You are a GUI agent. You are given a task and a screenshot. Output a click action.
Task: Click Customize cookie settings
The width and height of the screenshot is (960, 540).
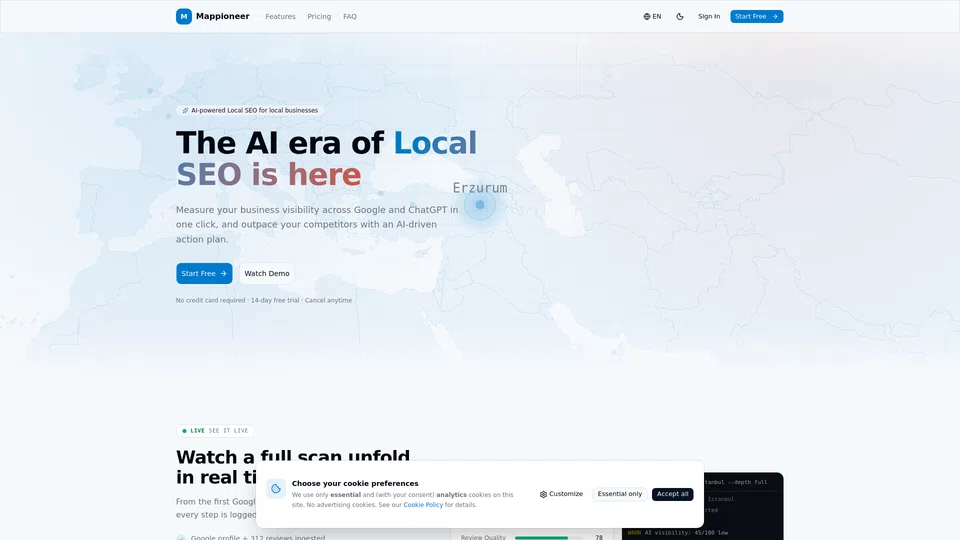[561, 494]
